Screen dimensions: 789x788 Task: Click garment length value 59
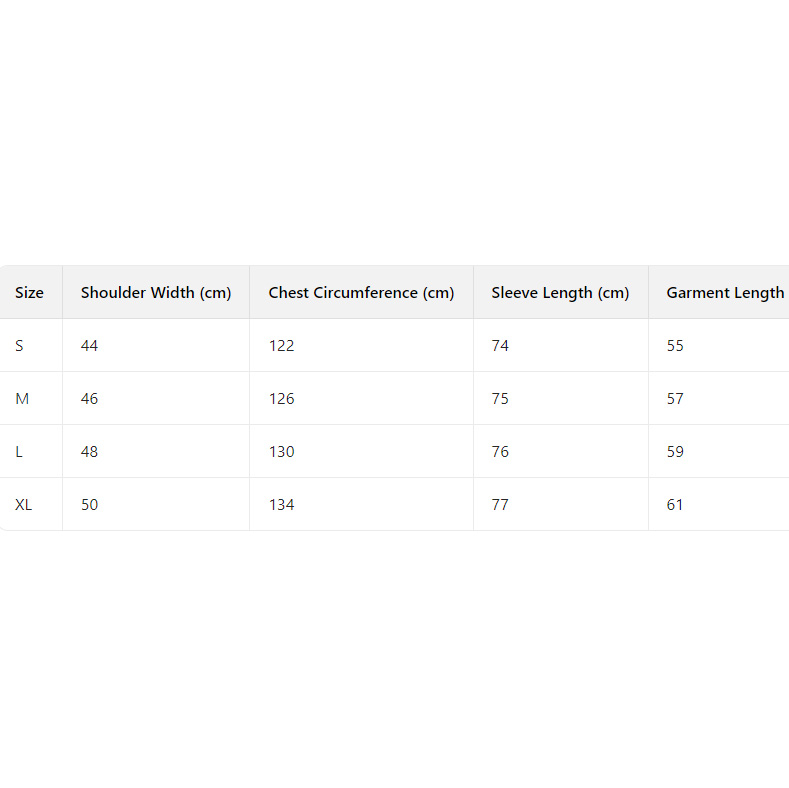pos(675,452)
